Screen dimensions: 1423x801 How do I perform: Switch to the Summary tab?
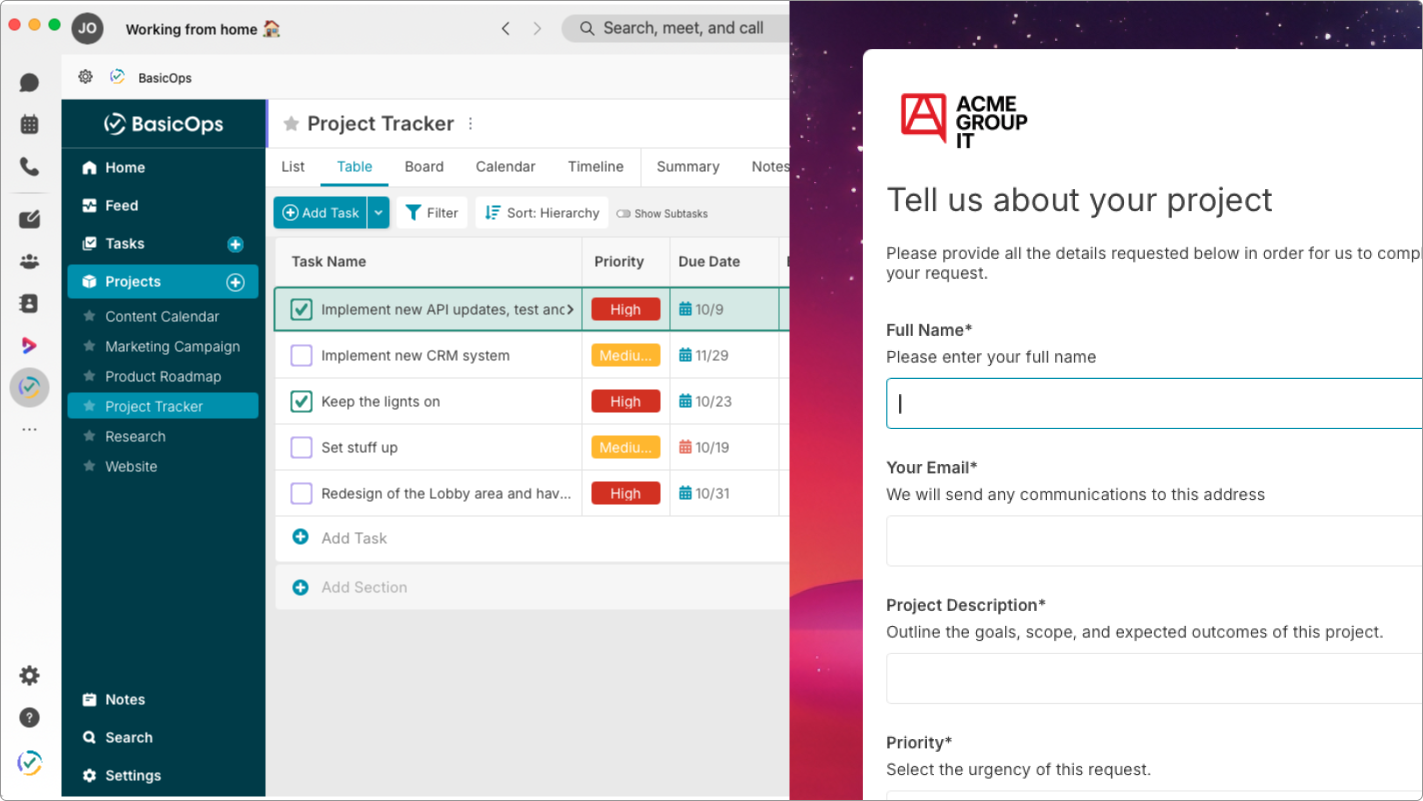click(688, 167)
